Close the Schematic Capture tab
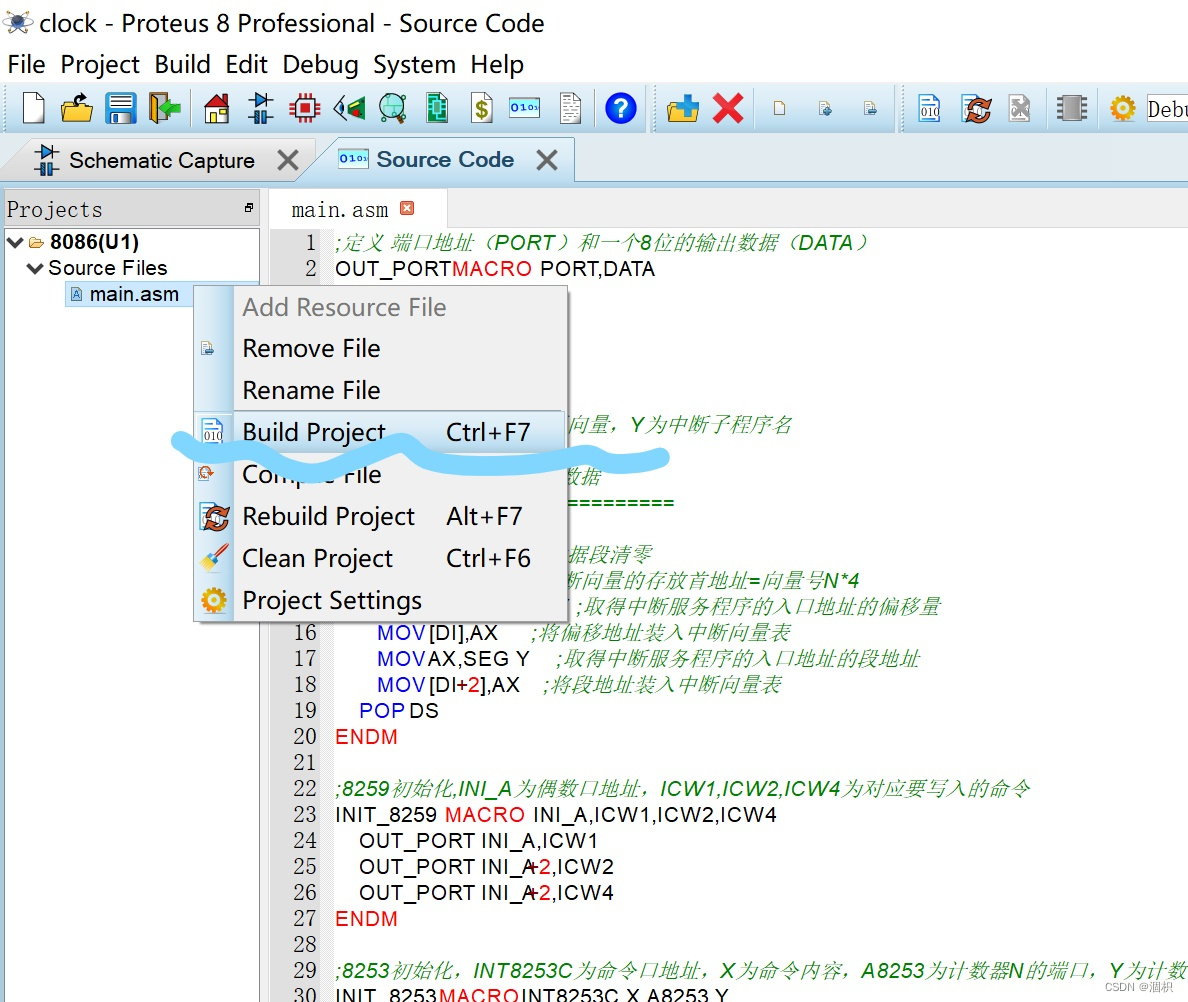Screen dimensions: 1188x1002 click(288, 161)
